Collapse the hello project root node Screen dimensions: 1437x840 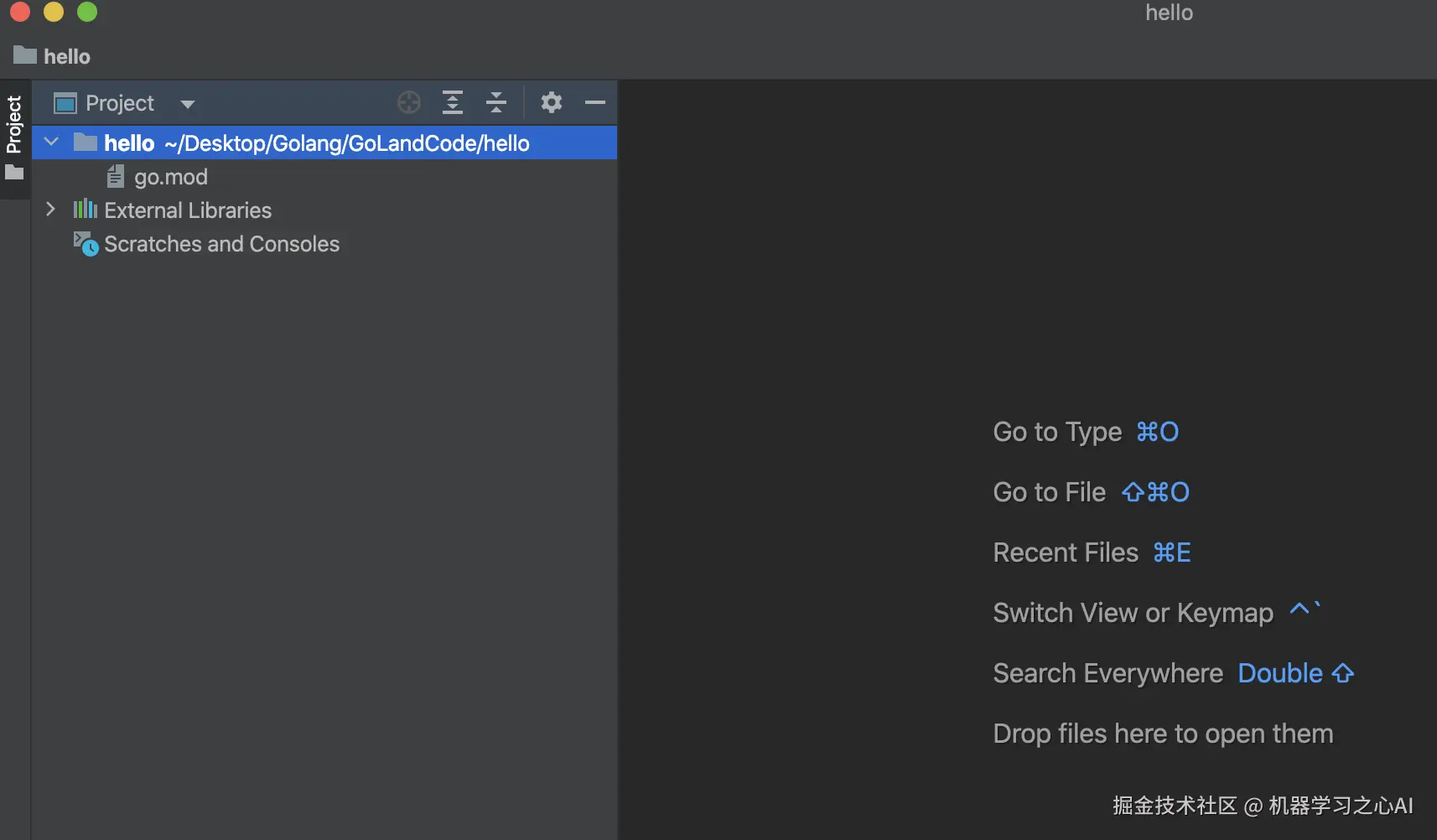51,143
